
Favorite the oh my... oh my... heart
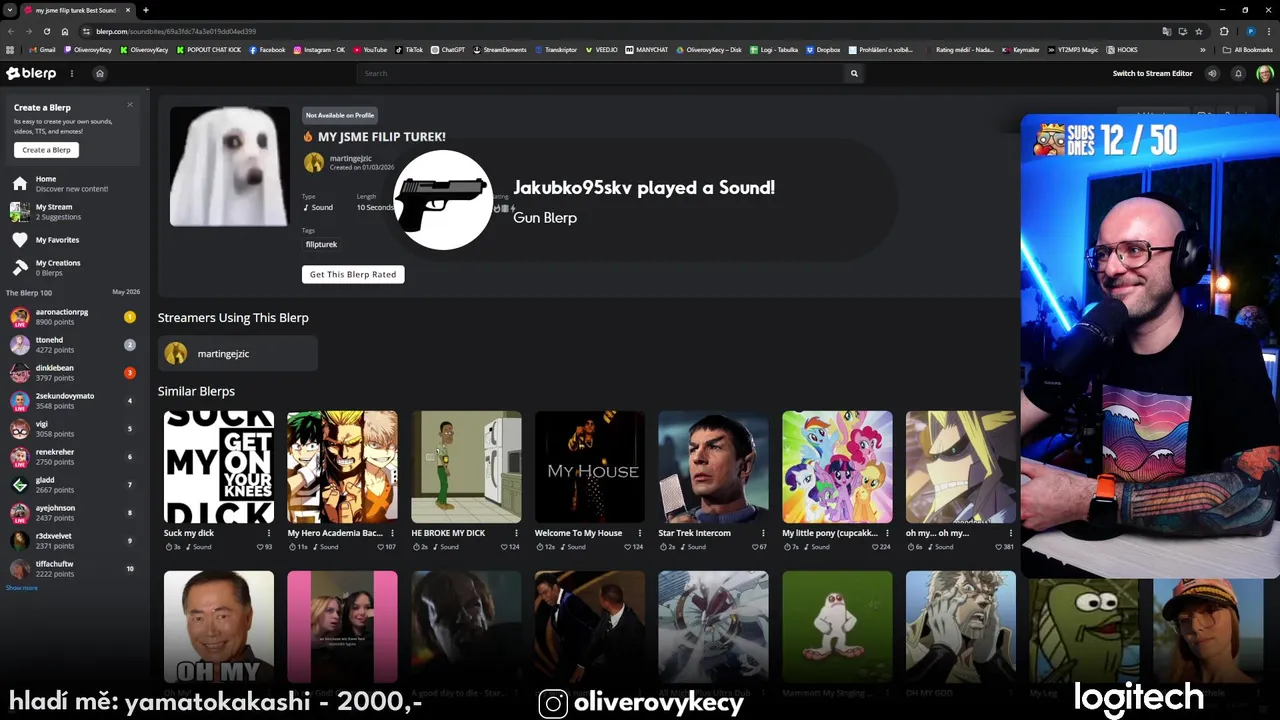(999, 547)
